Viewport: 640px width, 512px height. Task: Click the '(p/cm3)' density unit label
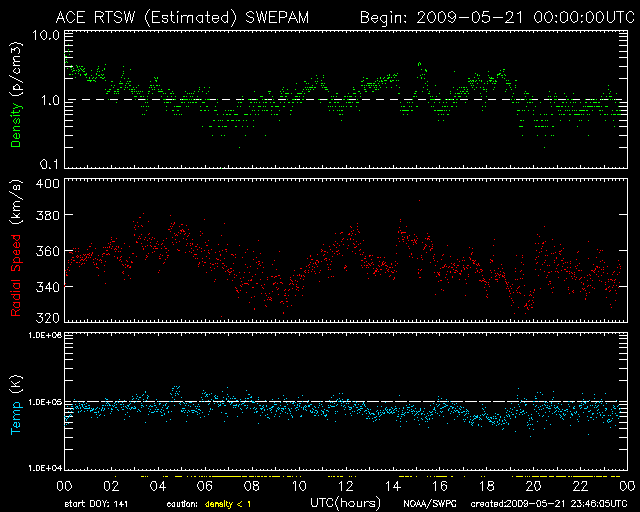pos(16,69)
